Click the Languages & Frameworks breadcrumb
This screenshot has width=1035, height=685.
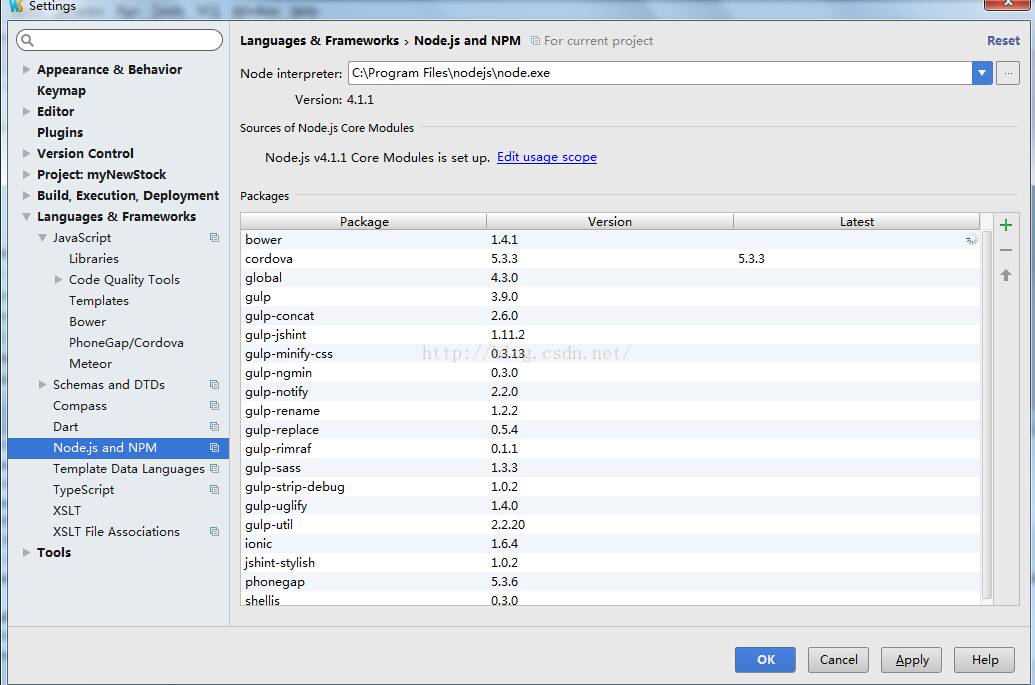coord(319,41)
